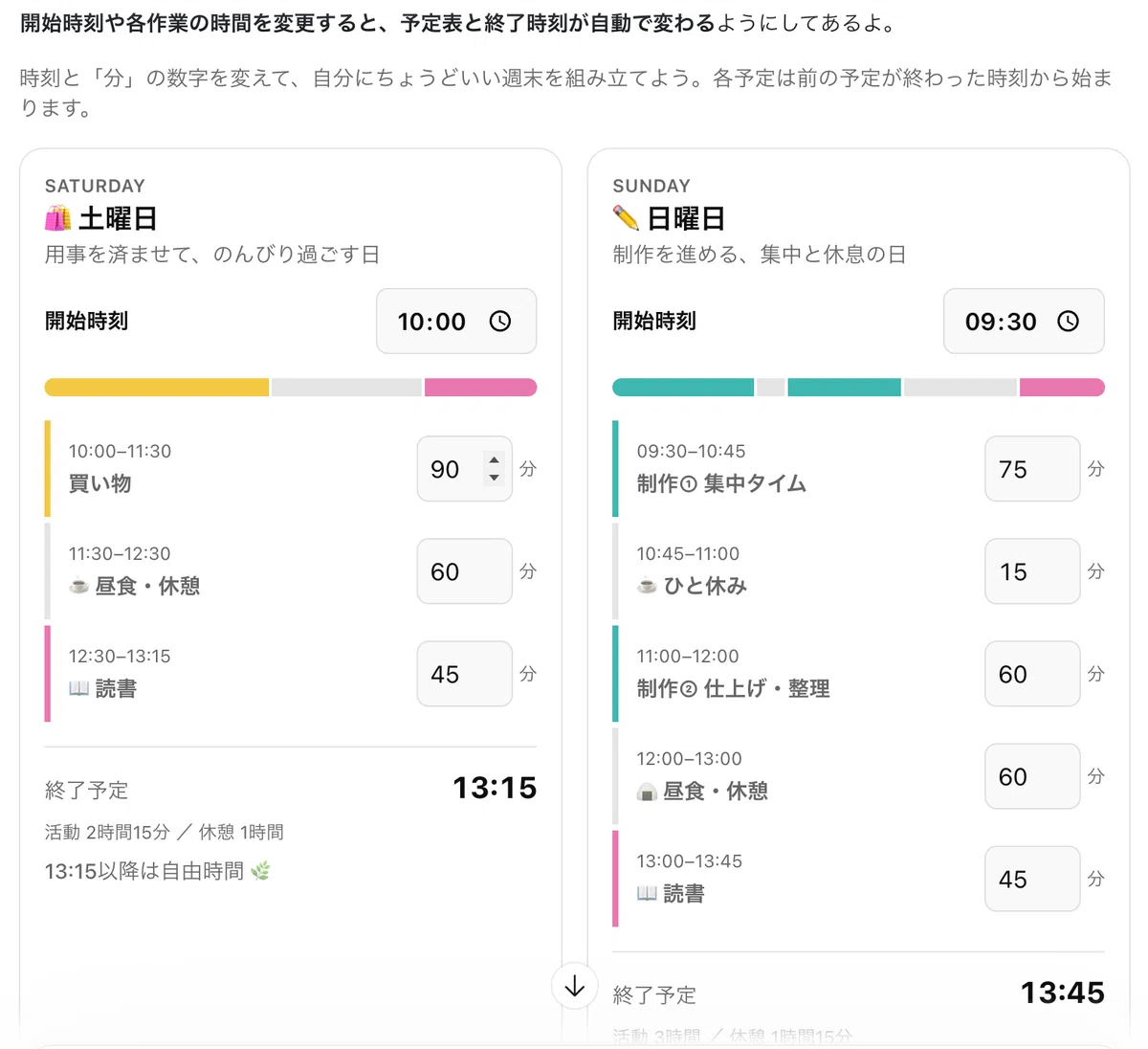Open Saturday start time clock picker icon
Image resolution: width=1148 pixels, height=1049 pixels.
tap(500, 322)
